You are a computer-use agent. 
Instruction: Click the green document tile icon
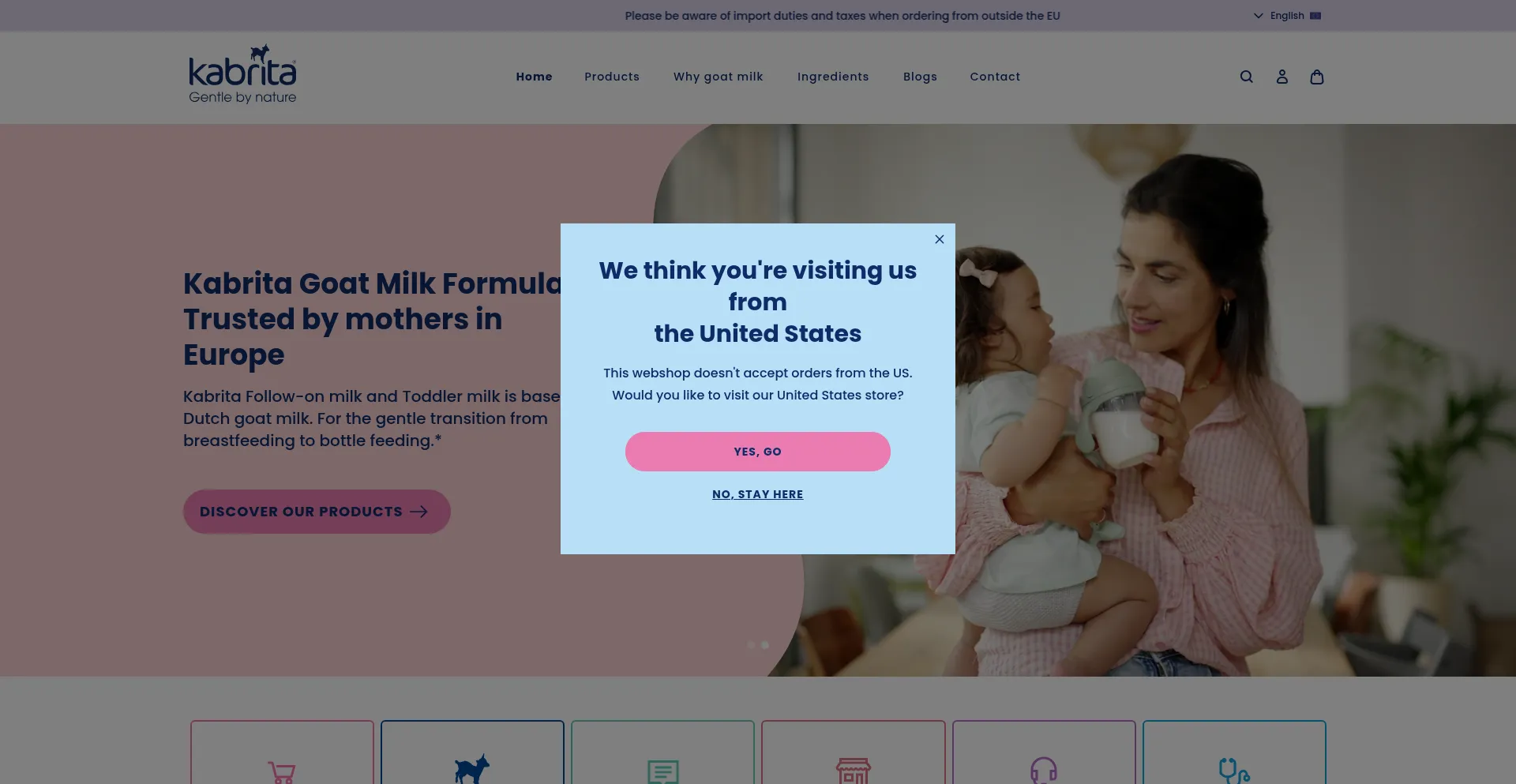tap(662, 771)
